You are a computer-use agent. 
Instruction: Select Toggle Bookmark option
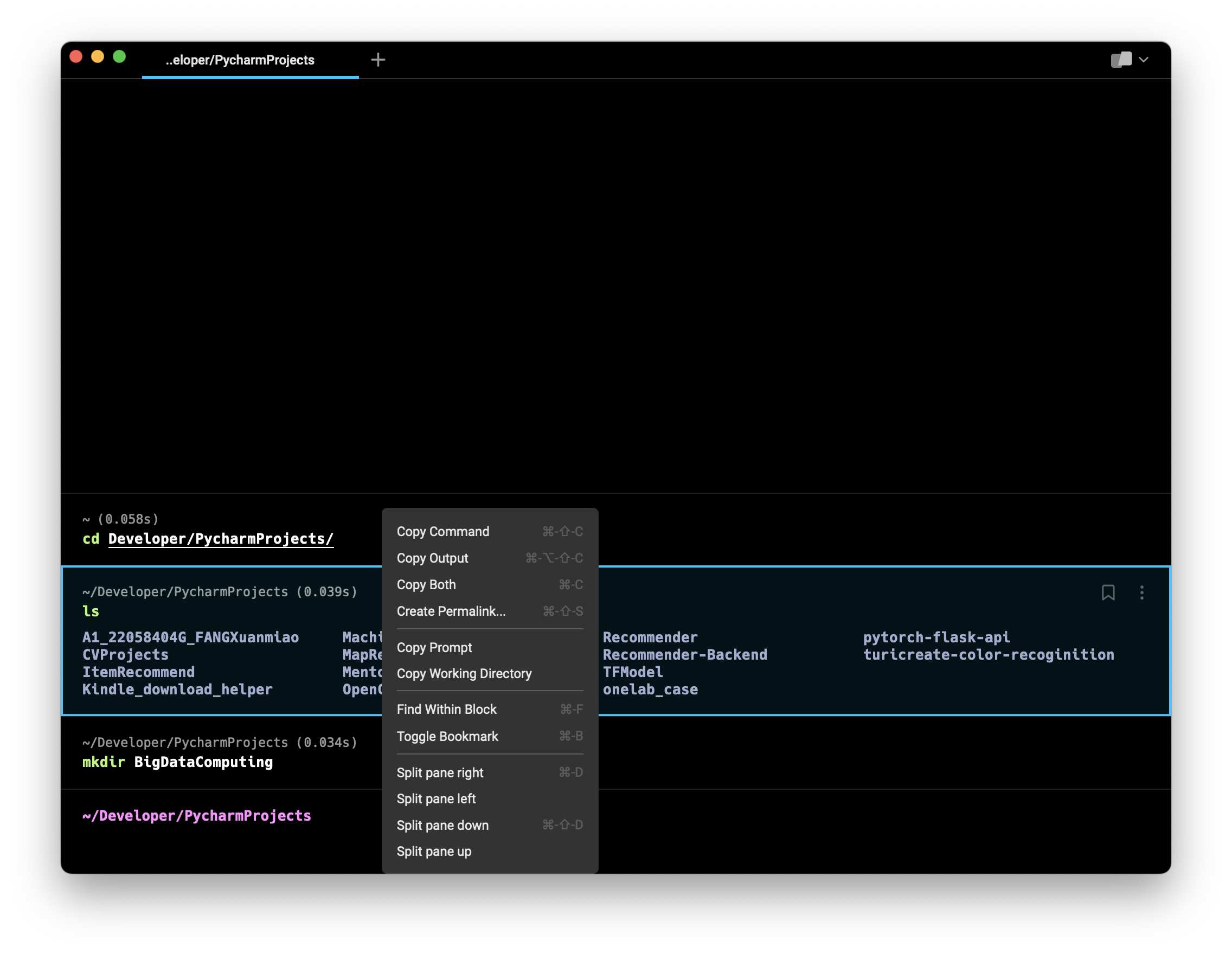click(x=447, y=736)
